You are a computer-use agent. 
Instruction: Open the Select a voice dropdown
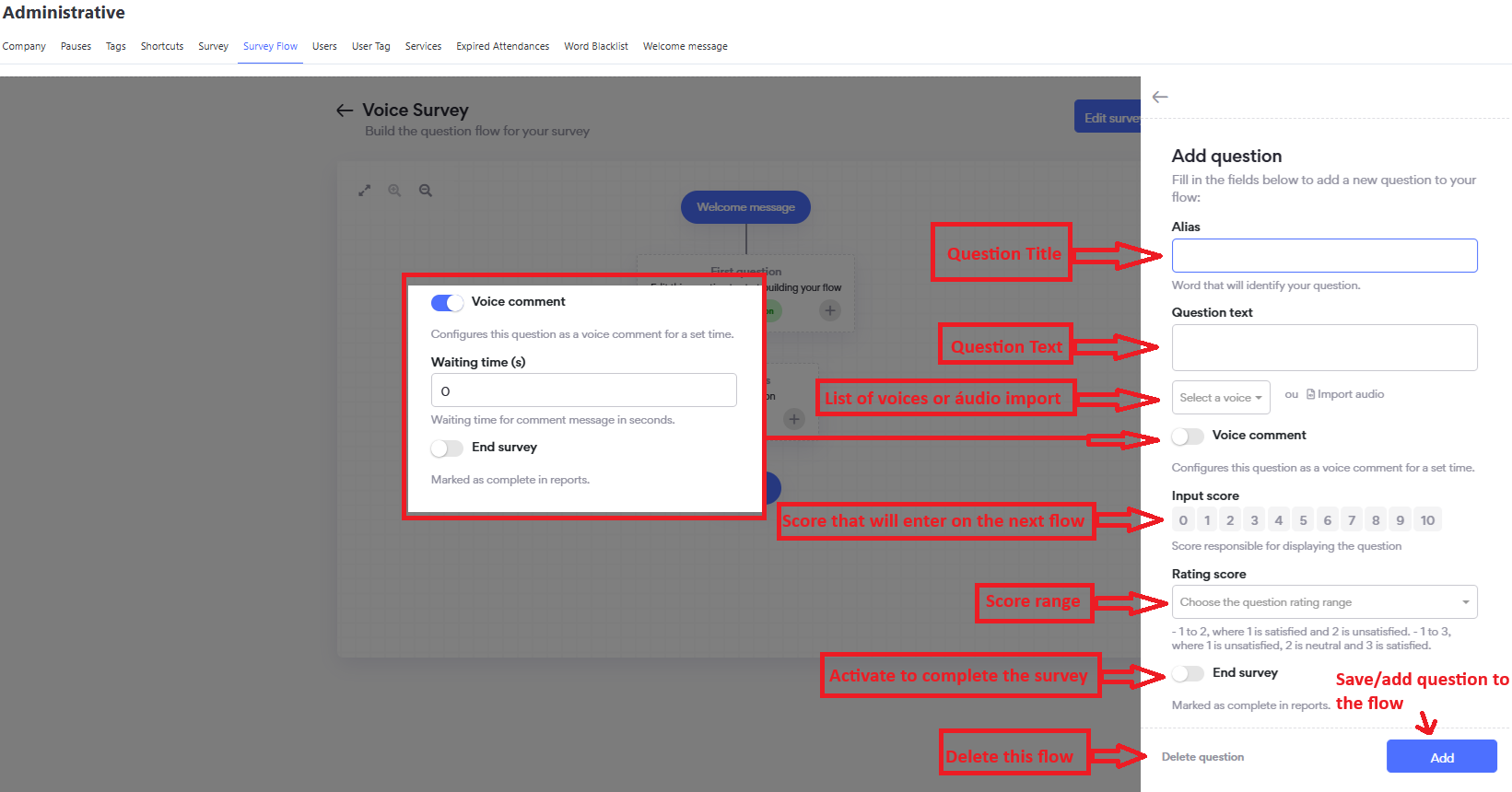pos(1221,398)
